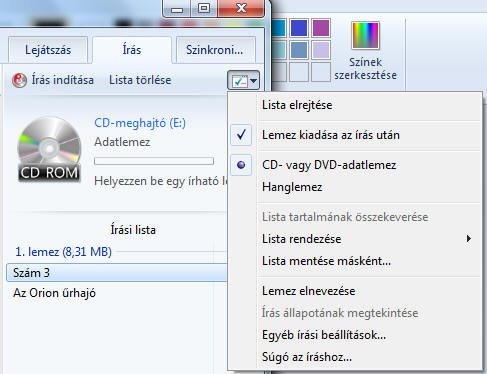Viewport: 487px width, 374px height.
Task: Open Súgó az íráshoz… help entry
Action: 355,357
